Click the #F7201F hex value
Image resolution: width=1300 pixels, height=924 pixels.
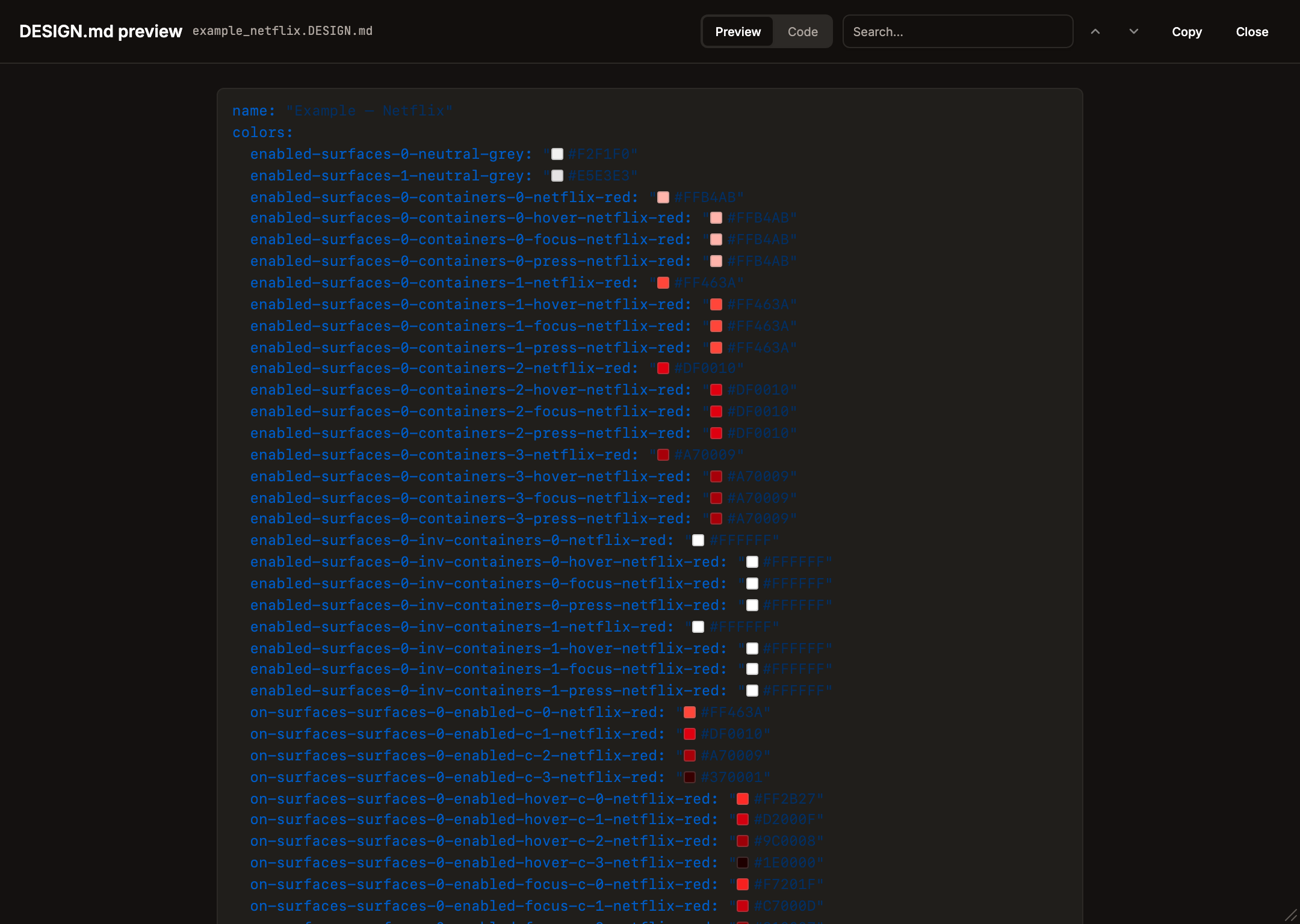pyautogui.click(x=784, y=885)
